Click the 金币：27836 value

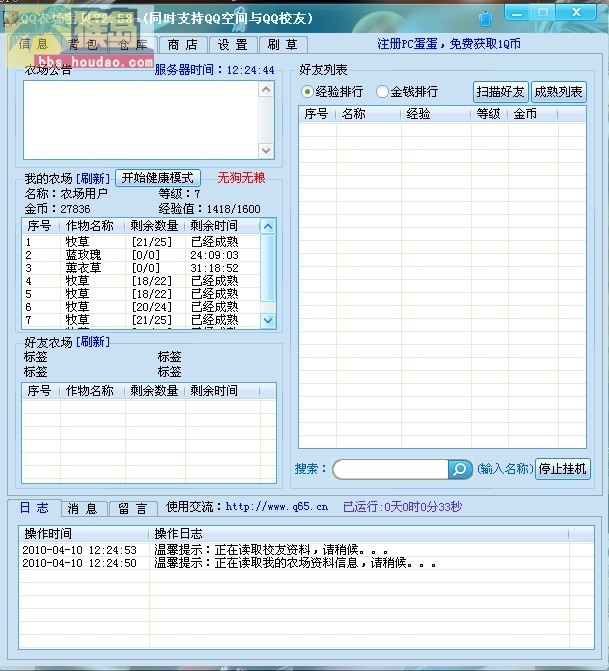[57, 209]
